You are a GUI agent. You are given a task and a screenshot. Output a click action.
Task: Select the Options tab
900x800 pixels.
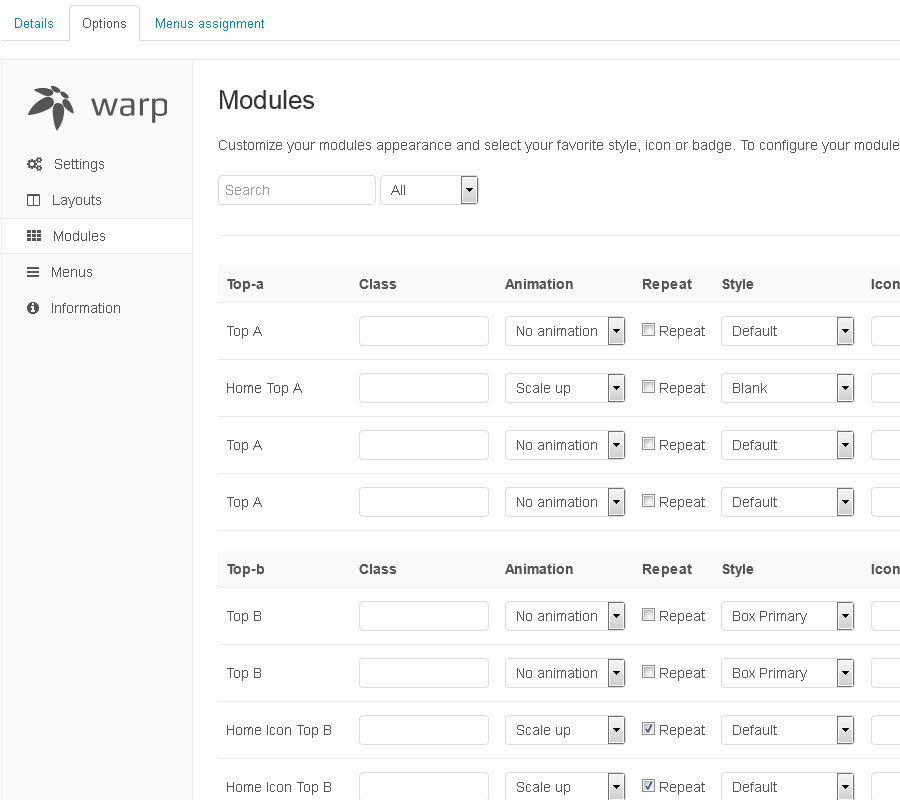click(104, 23)
